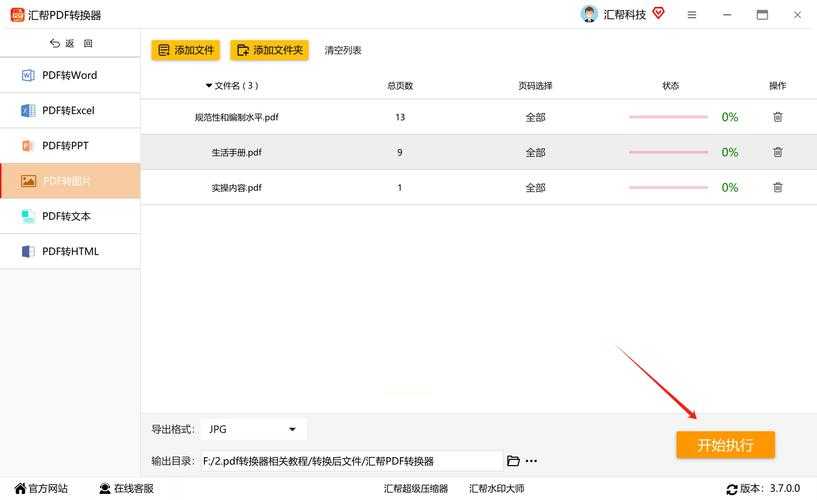Sort list via 文件名 header arrow
817x500 pixels.
[209, 86]
